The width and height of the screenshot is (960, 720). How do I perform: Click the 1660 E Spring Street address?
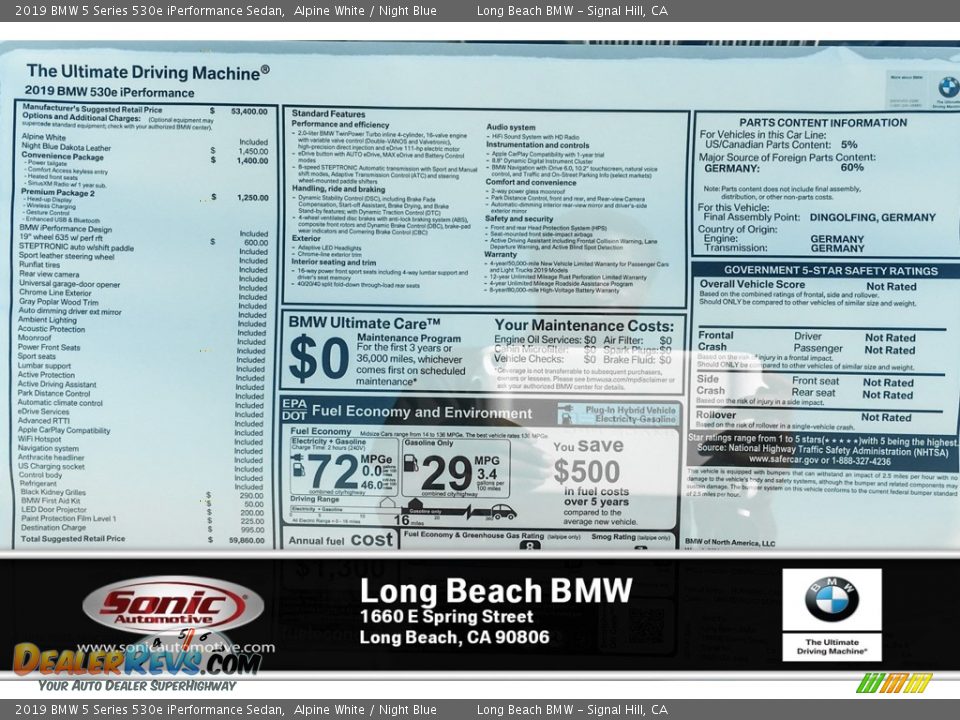tap(446, 617)
